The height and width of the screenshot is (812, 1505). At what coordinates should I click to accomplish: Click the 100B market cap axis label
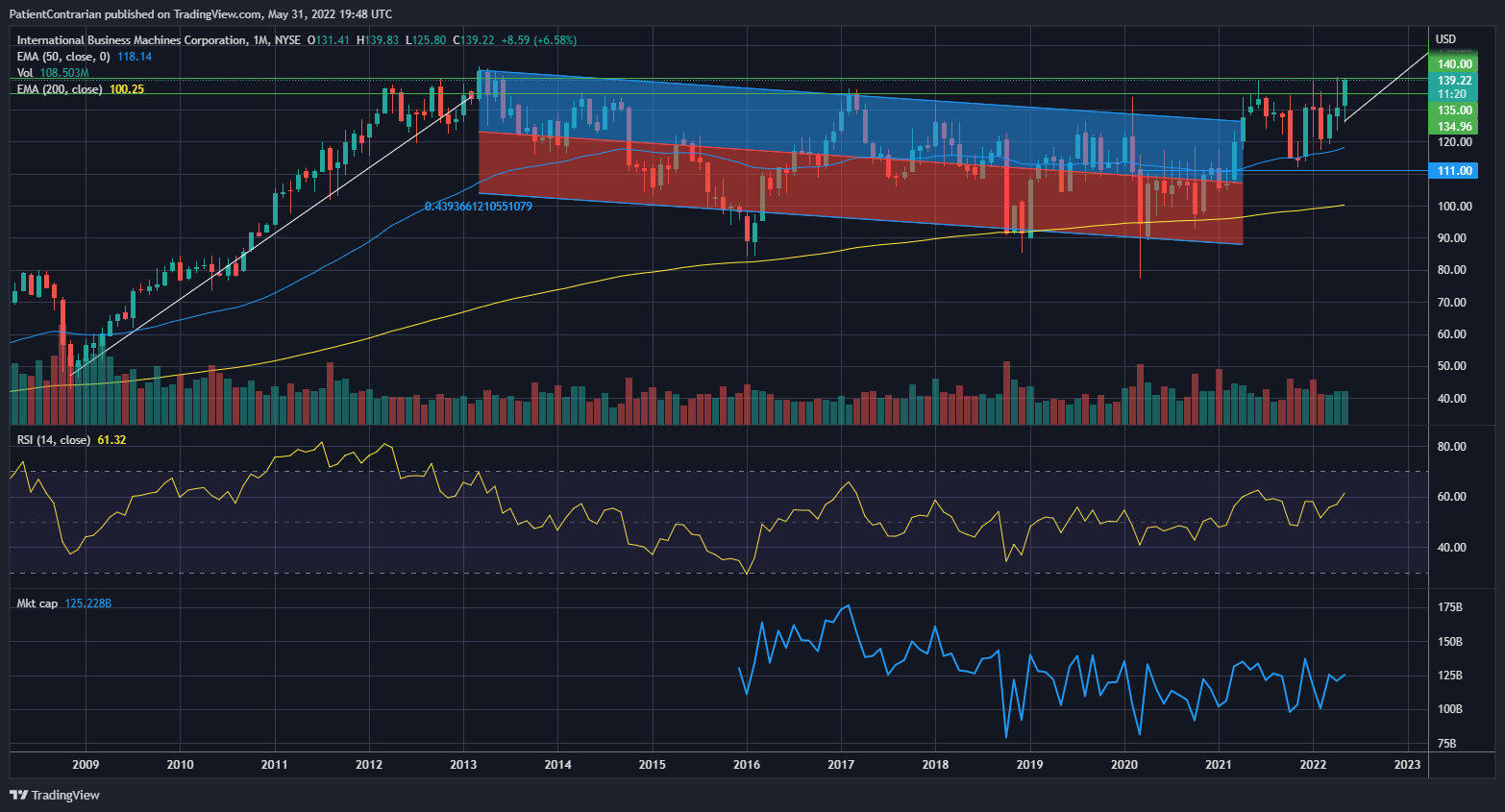[x=1449, y=709]
